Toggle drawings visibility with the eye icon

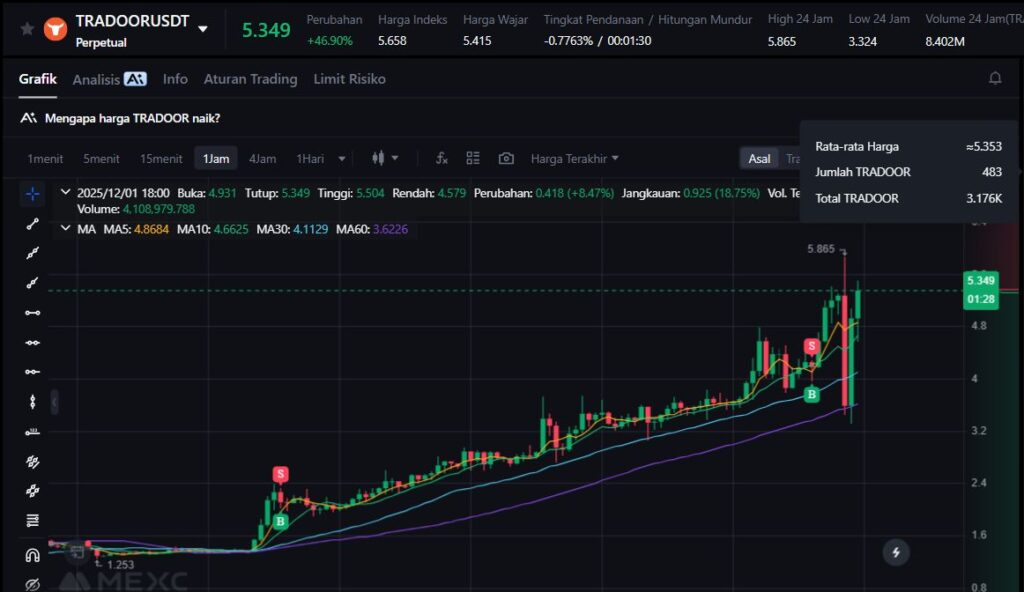(33, 583)
